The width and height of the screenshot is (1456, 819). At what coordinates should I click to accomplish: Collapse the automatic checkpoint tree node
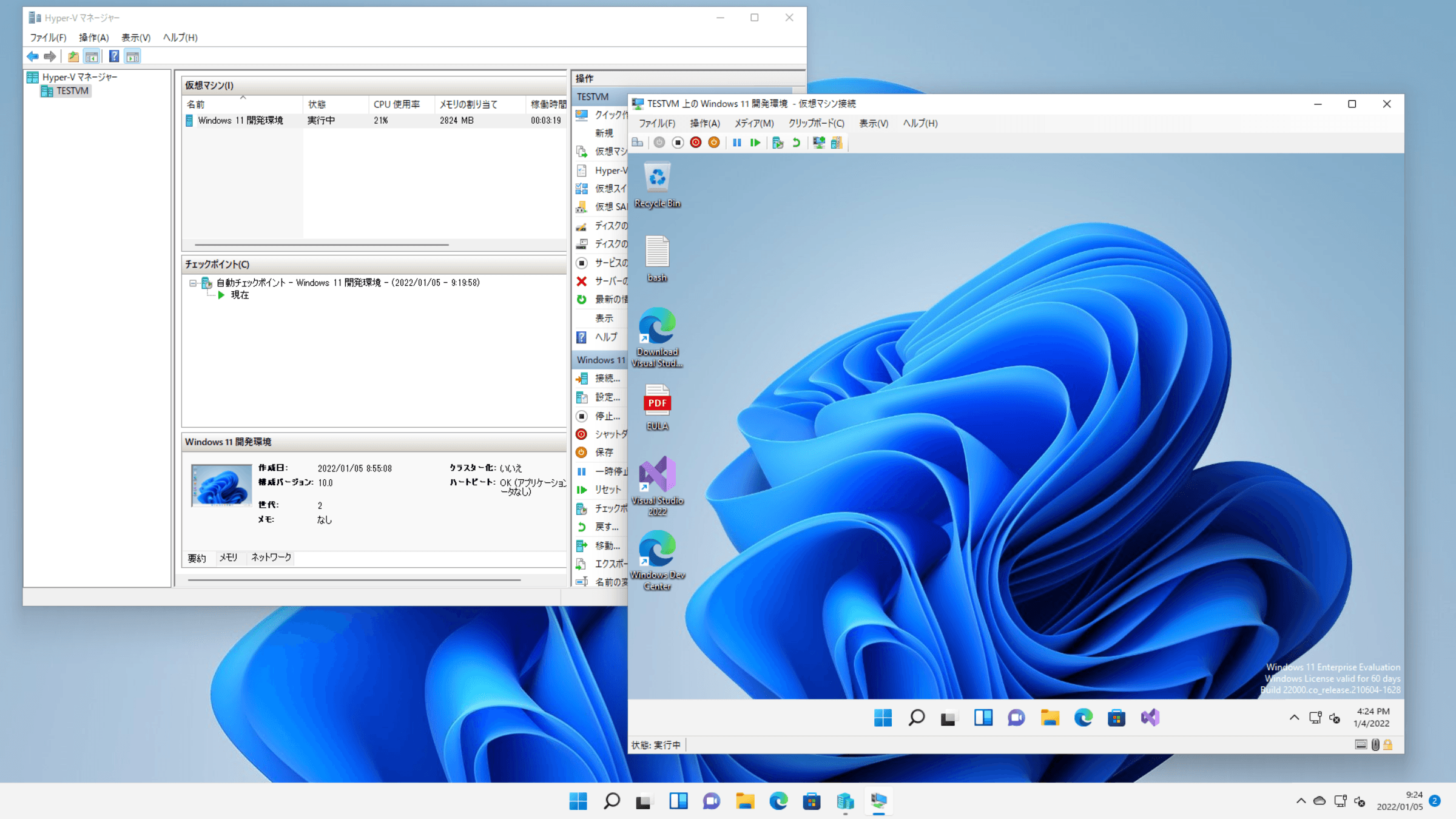coord(193,283)
